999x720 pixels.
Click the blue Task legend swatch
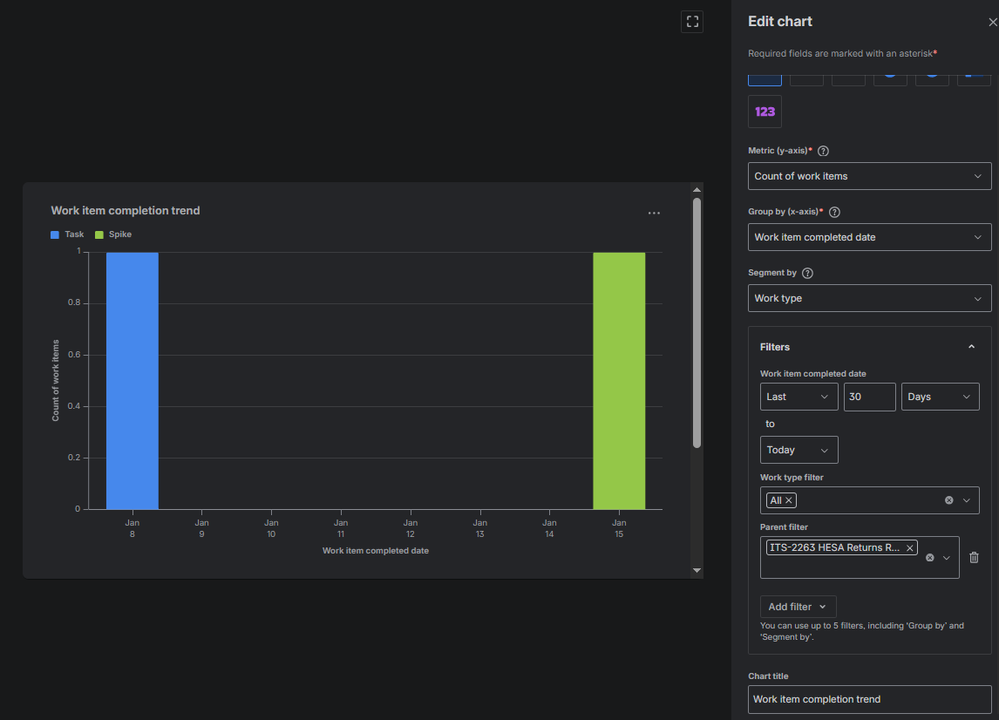pyautogui.click(x=55, y=234)
